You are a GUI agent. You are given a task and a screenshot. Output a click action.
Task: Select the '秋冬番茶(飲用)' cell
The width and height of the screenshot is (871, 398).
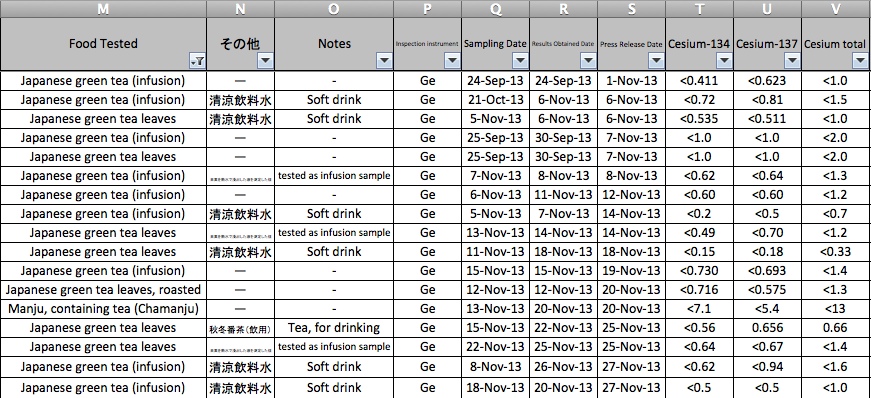[241, 328]
